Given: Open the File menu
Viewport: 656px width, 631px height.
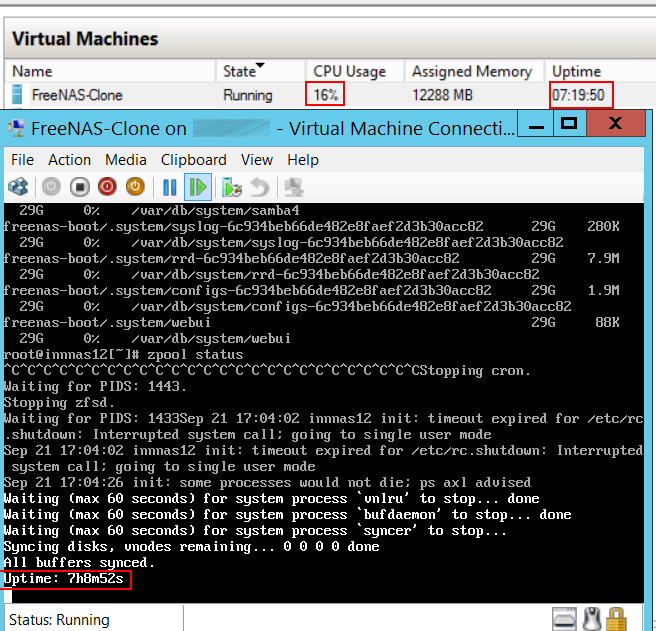Looking at the screenshot, I should [x=22, y=160].
